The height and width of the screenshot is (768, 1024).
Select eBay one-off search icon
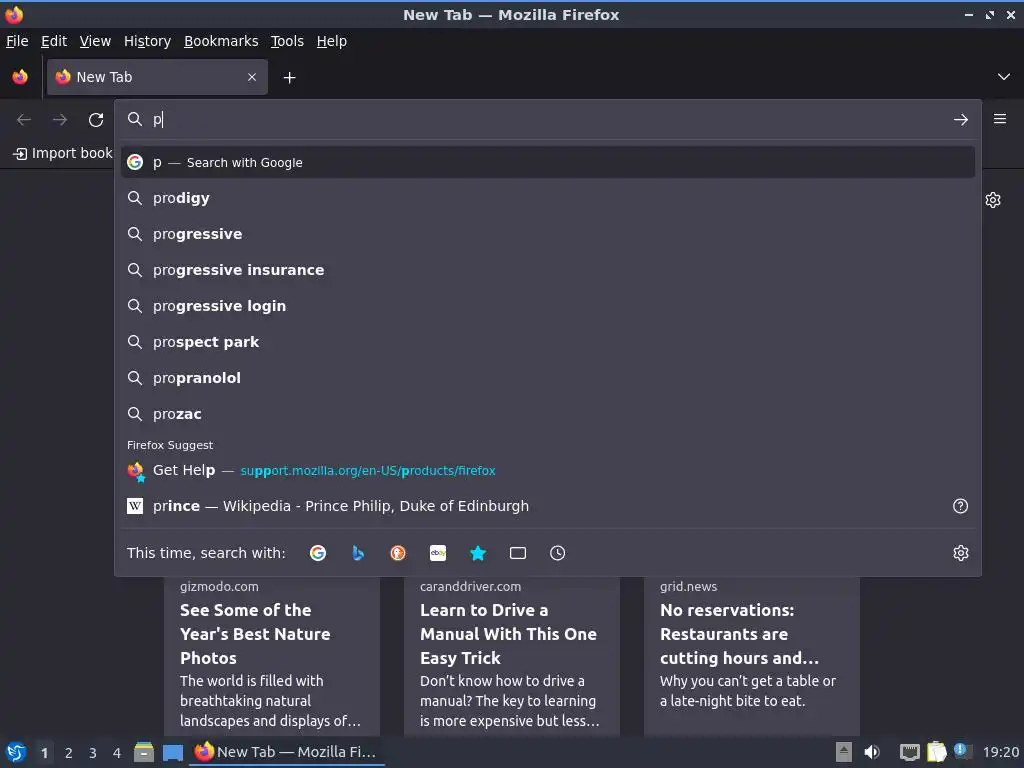pos(438,553)
